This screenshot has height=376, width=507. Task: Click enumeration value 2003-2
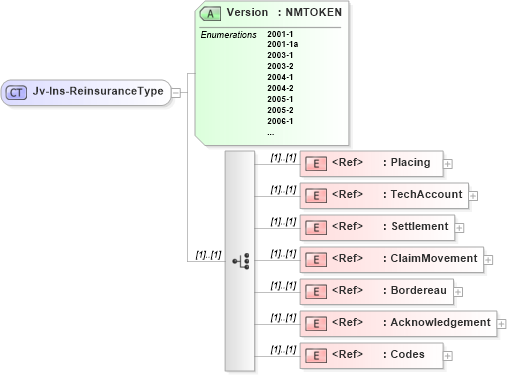tap(280, 66)
